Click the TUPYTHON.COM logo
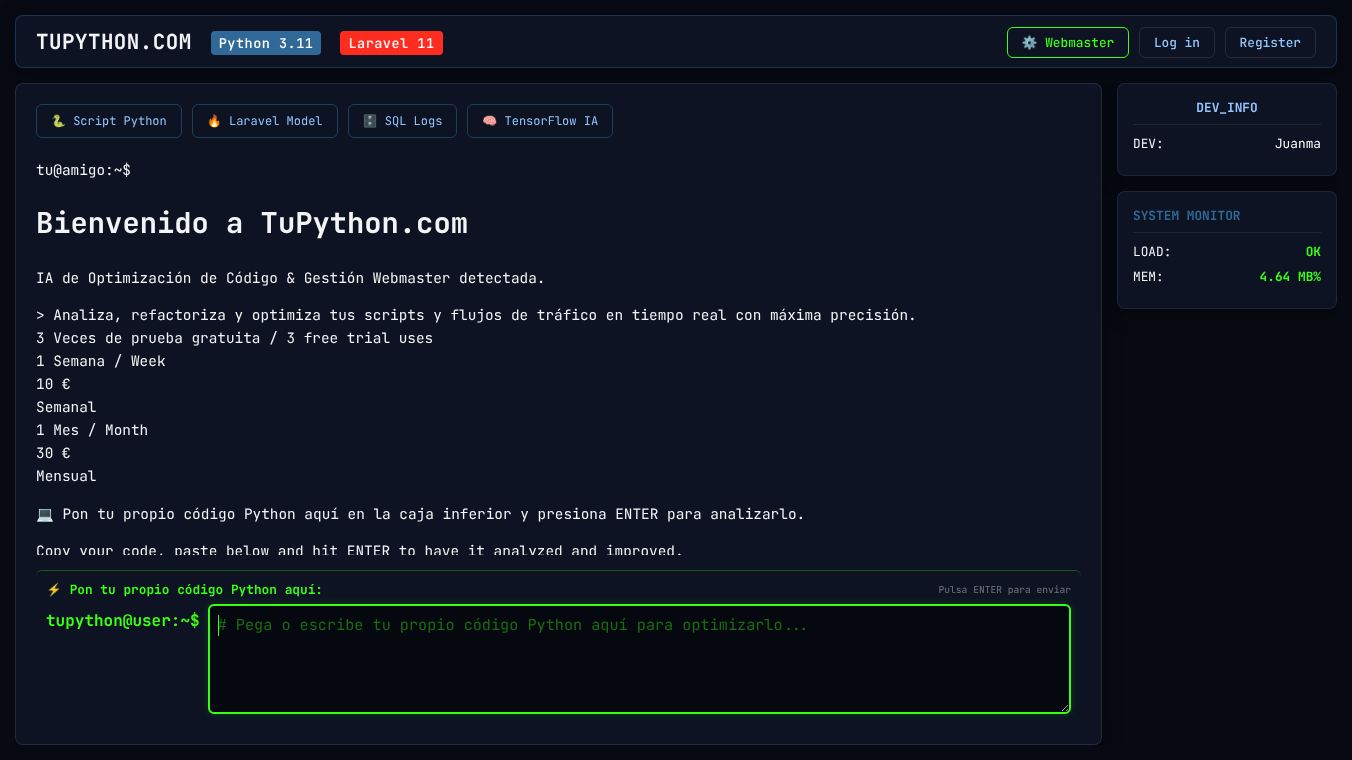The image size is (1352, 760). pos(114,42)
